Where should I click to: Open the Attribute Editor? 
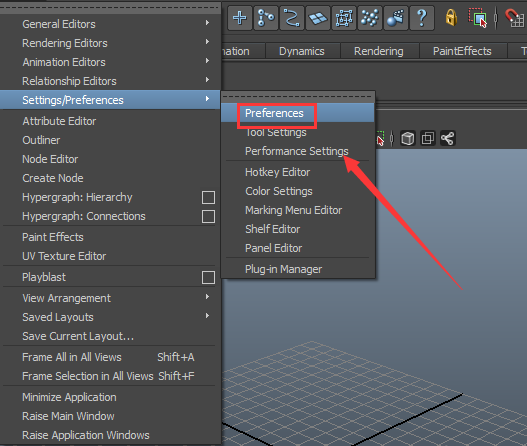tap(110, 121)
